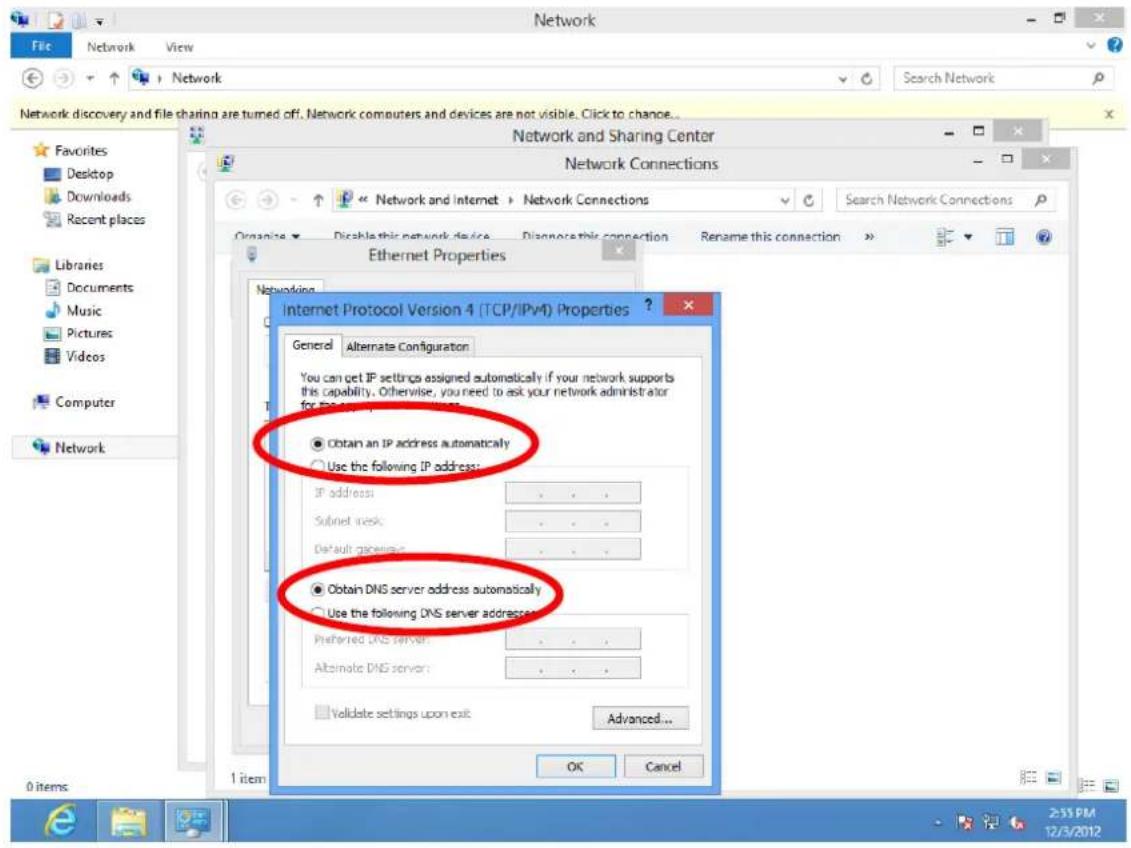Select Obtain DNS server address automatically
Screen dimensions: 1131x848
pos(426,589)
